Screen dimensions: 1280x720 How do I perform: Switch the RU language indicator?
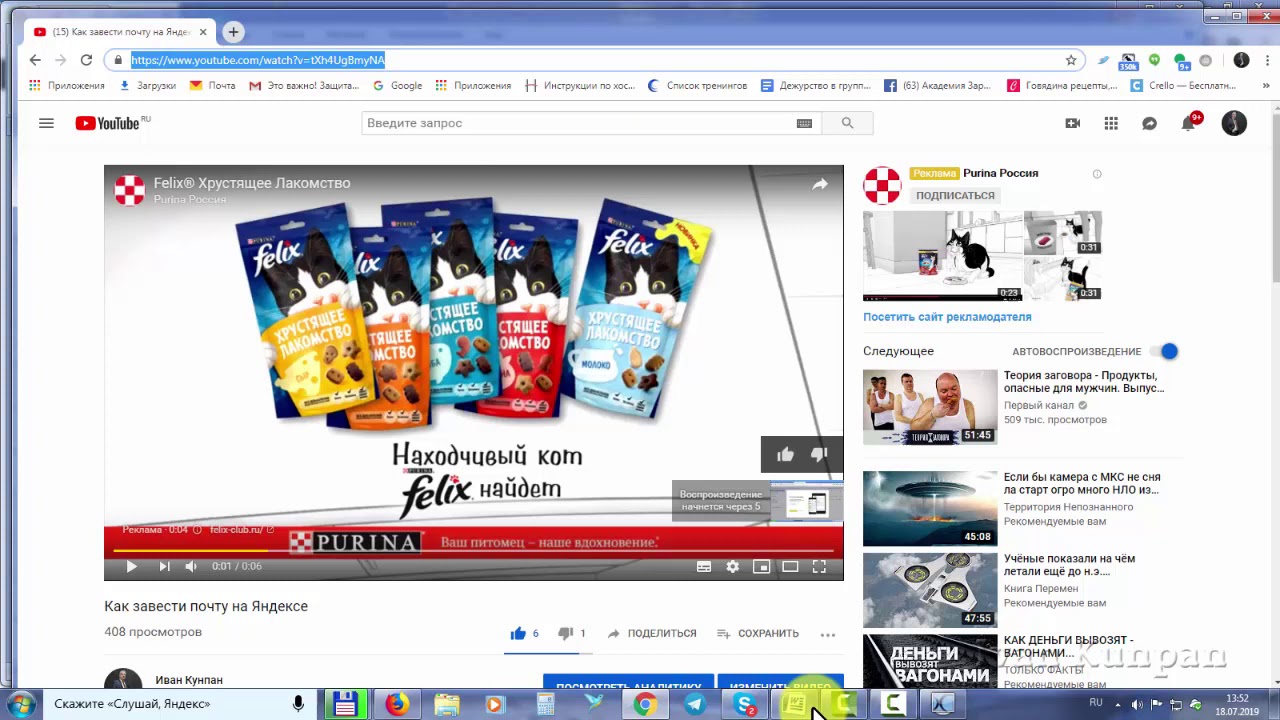(x=1096, y=703)
